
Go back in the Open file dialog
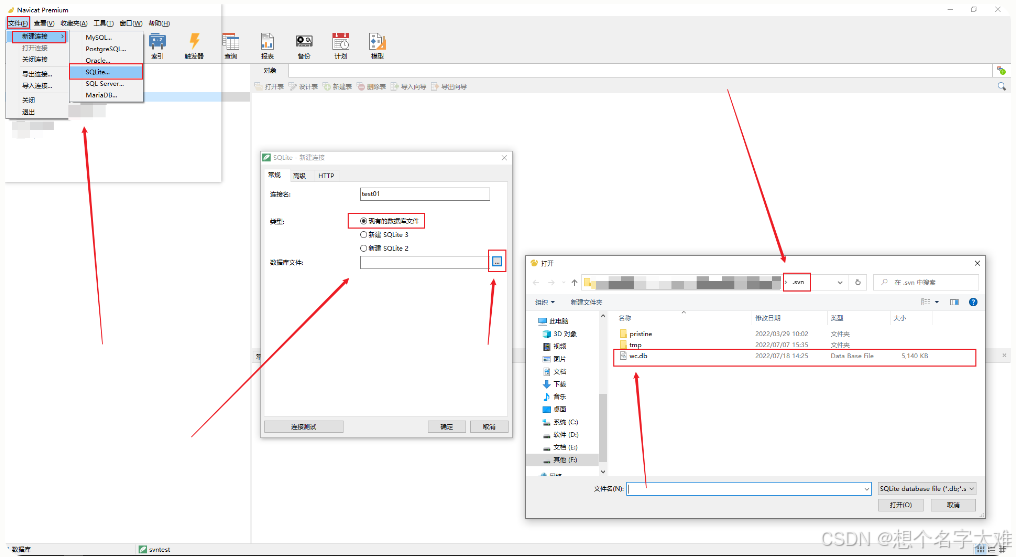536,282
